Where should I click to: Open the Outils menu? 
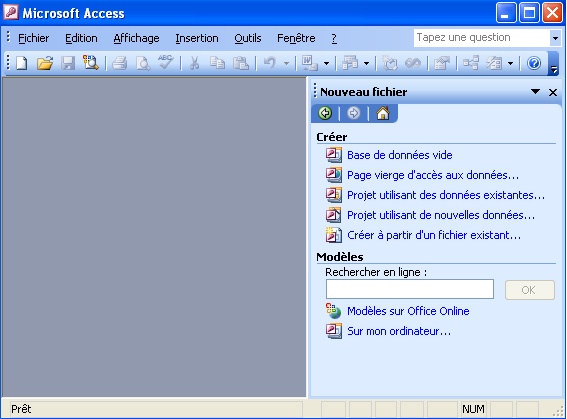pyautogui.click(x=248, y=38)
